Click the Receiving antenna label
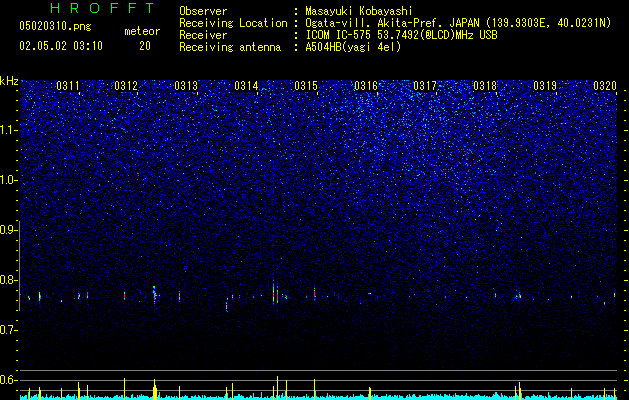 pyautogui.click(x=230, y=47)
